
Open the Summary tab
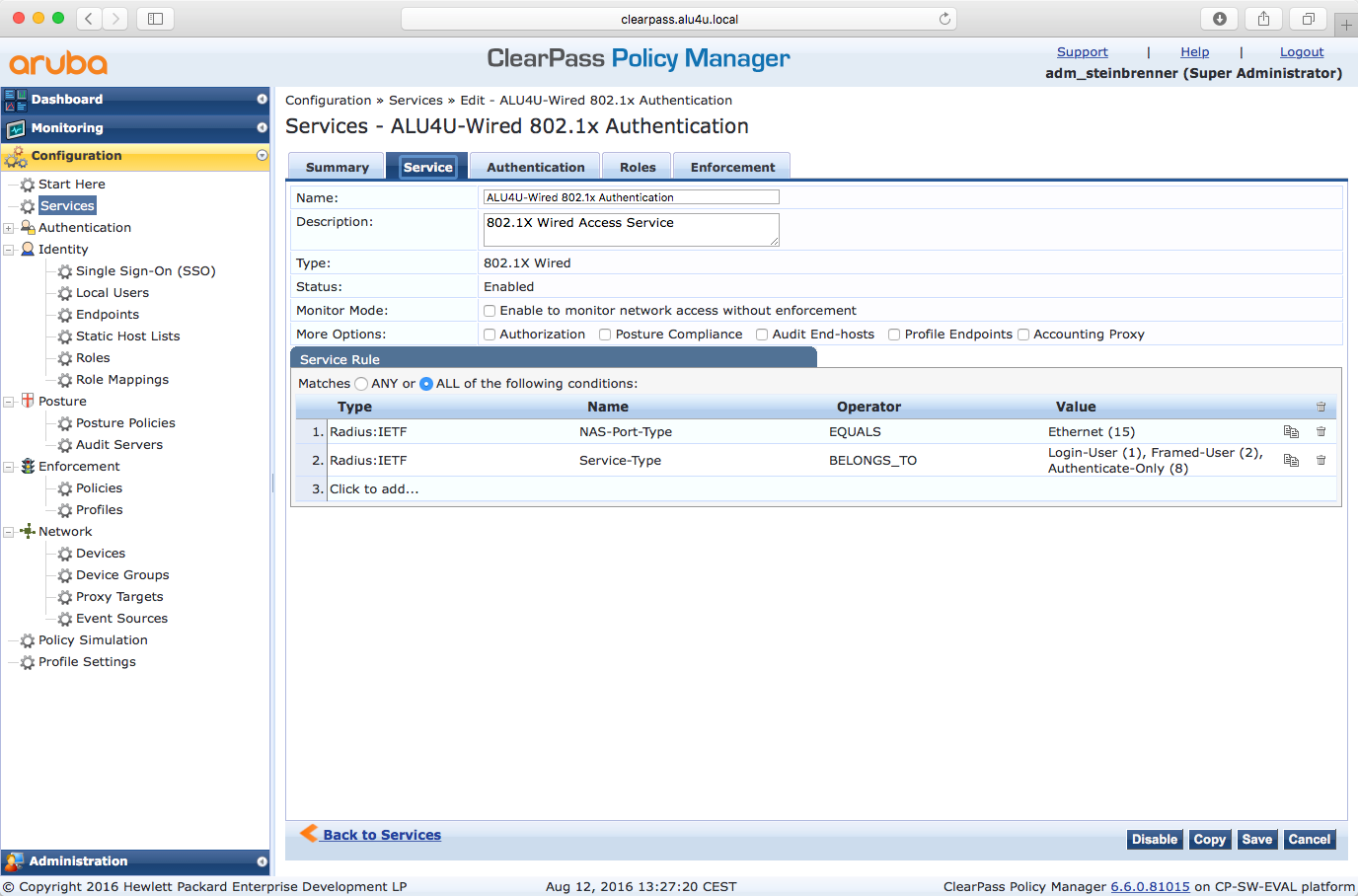coord(337,167)
